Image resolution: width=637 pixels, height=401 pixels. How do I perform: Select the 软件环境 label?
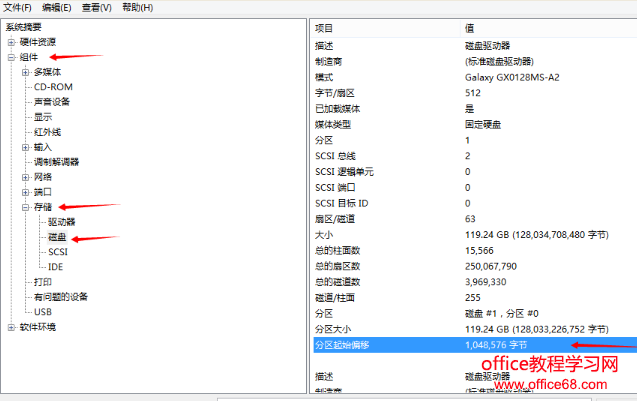tap(37, 327)
